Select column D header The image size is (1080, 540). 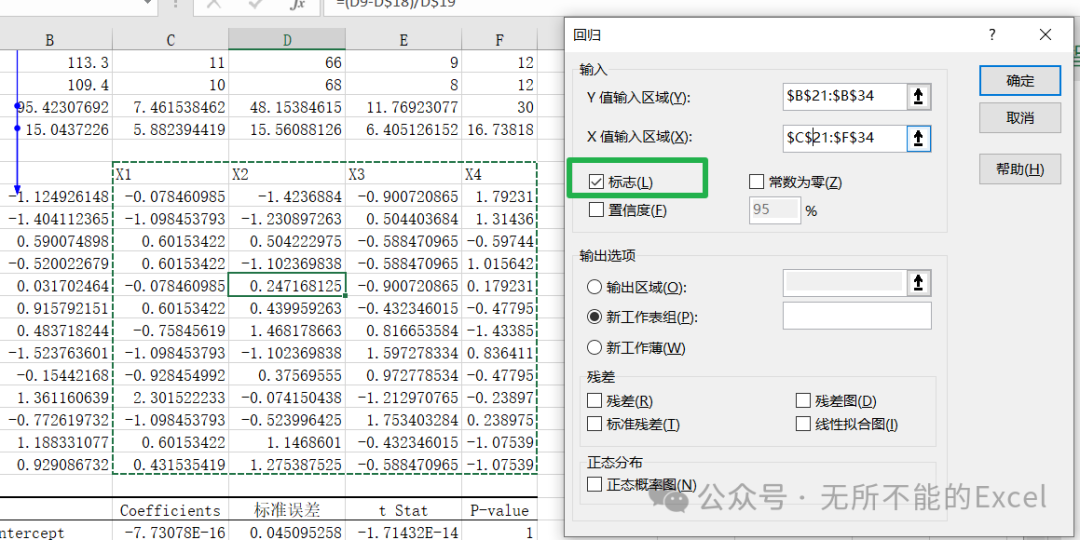point(287,40)
